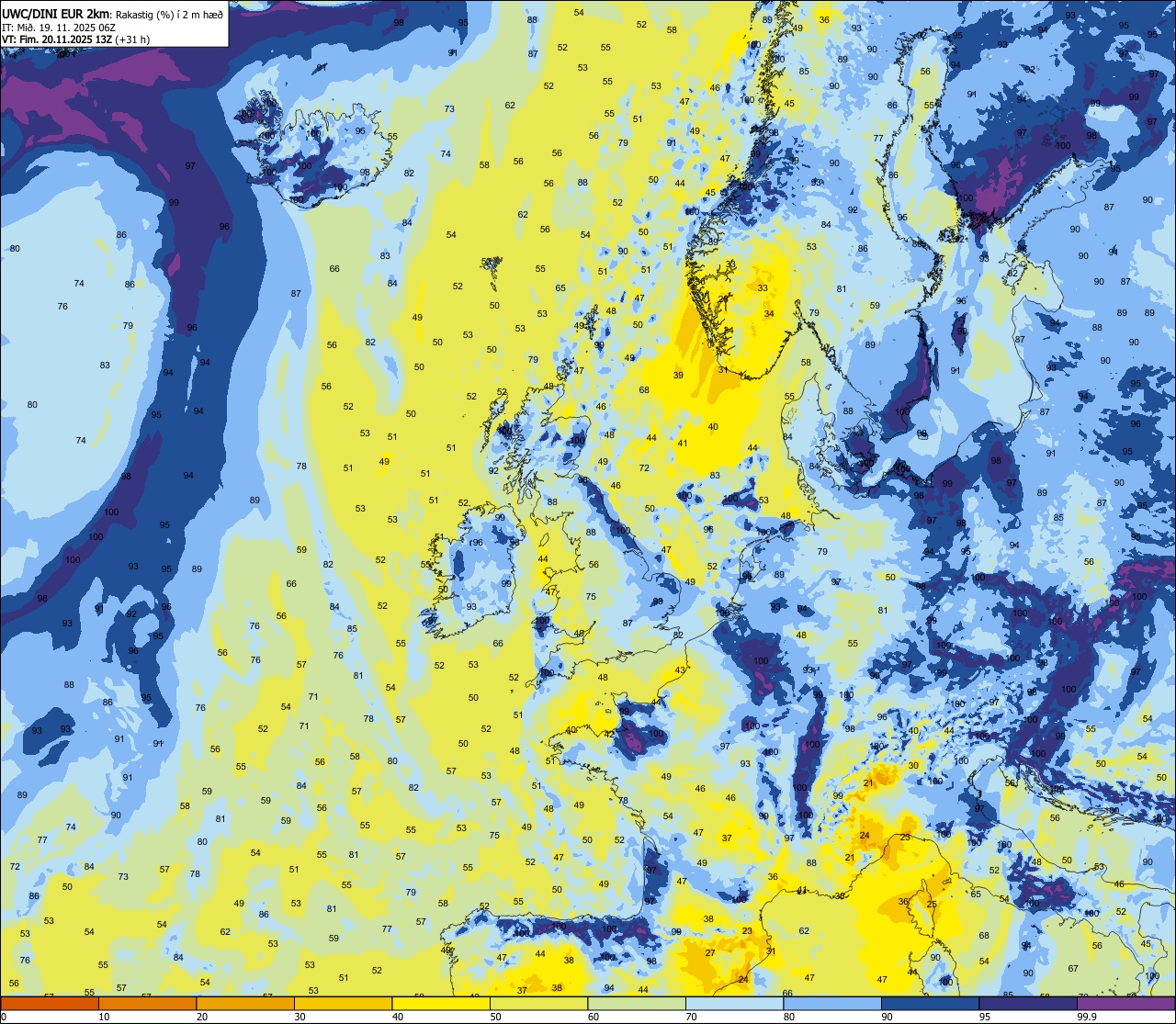The width and height of the screenshot is (1176, 1024).
Task: Click the 10–20% orange legend swatch
Action: click(x=147, y=1003)
